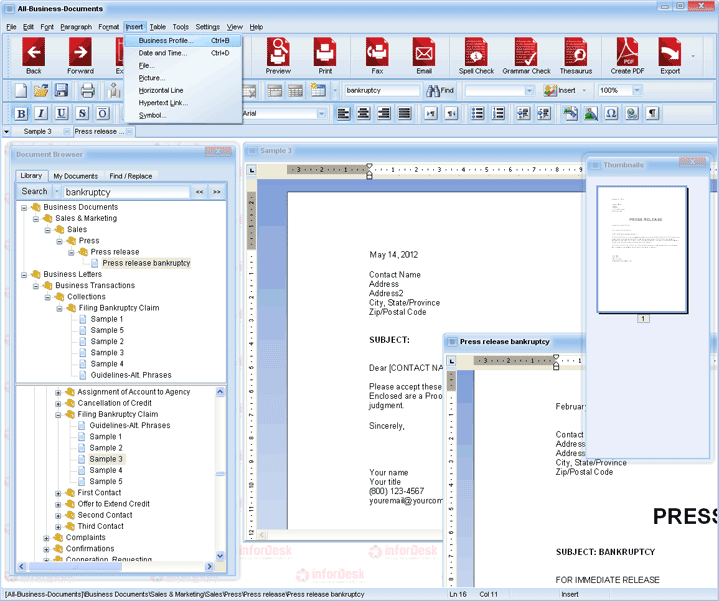
Task: Click indent marker on Press release ruler
Action: click(556, 362)
